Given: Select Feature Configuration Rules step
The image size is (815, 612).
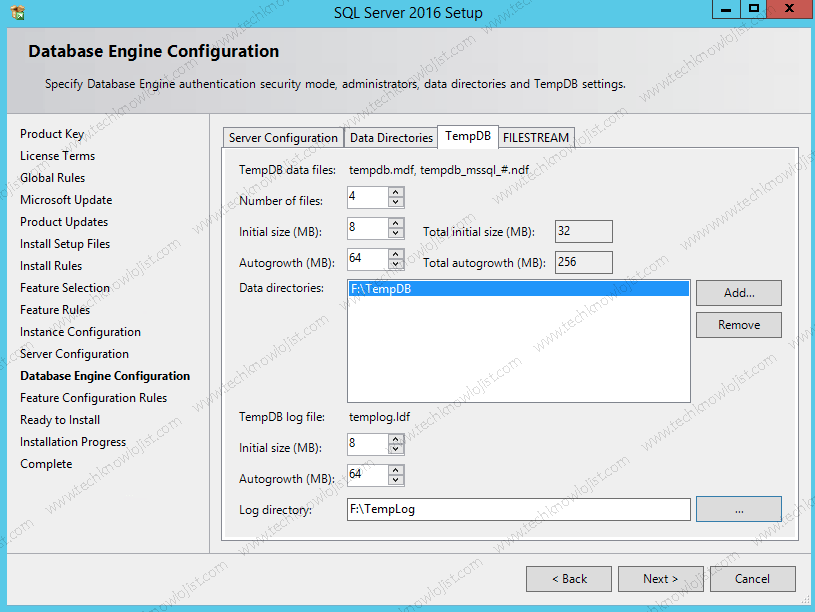Looking at the screenshot, I should [x=94, y=398].
